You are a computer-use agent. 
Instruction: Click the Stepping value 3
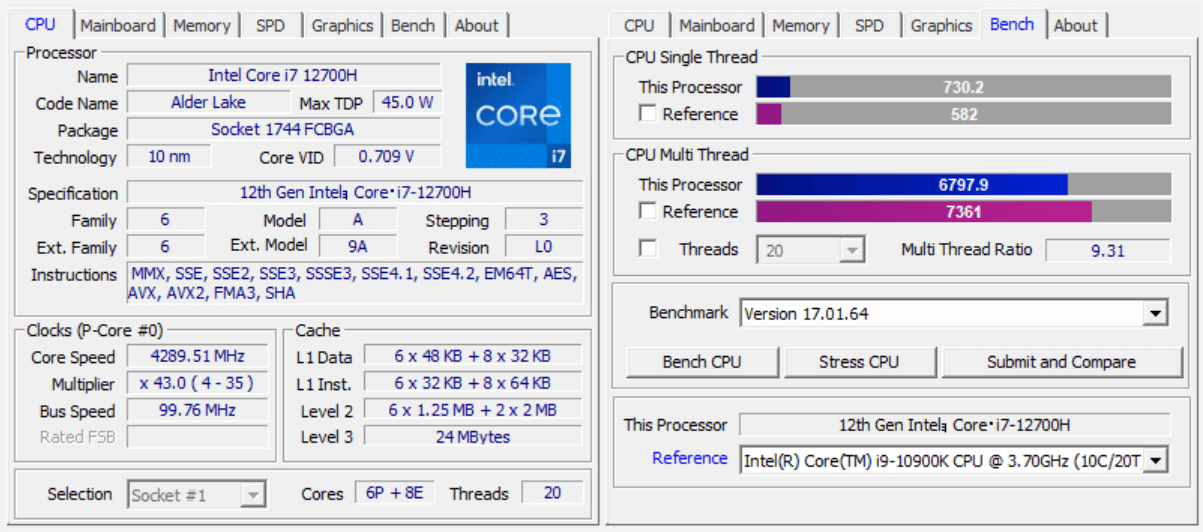click(544, 219)
